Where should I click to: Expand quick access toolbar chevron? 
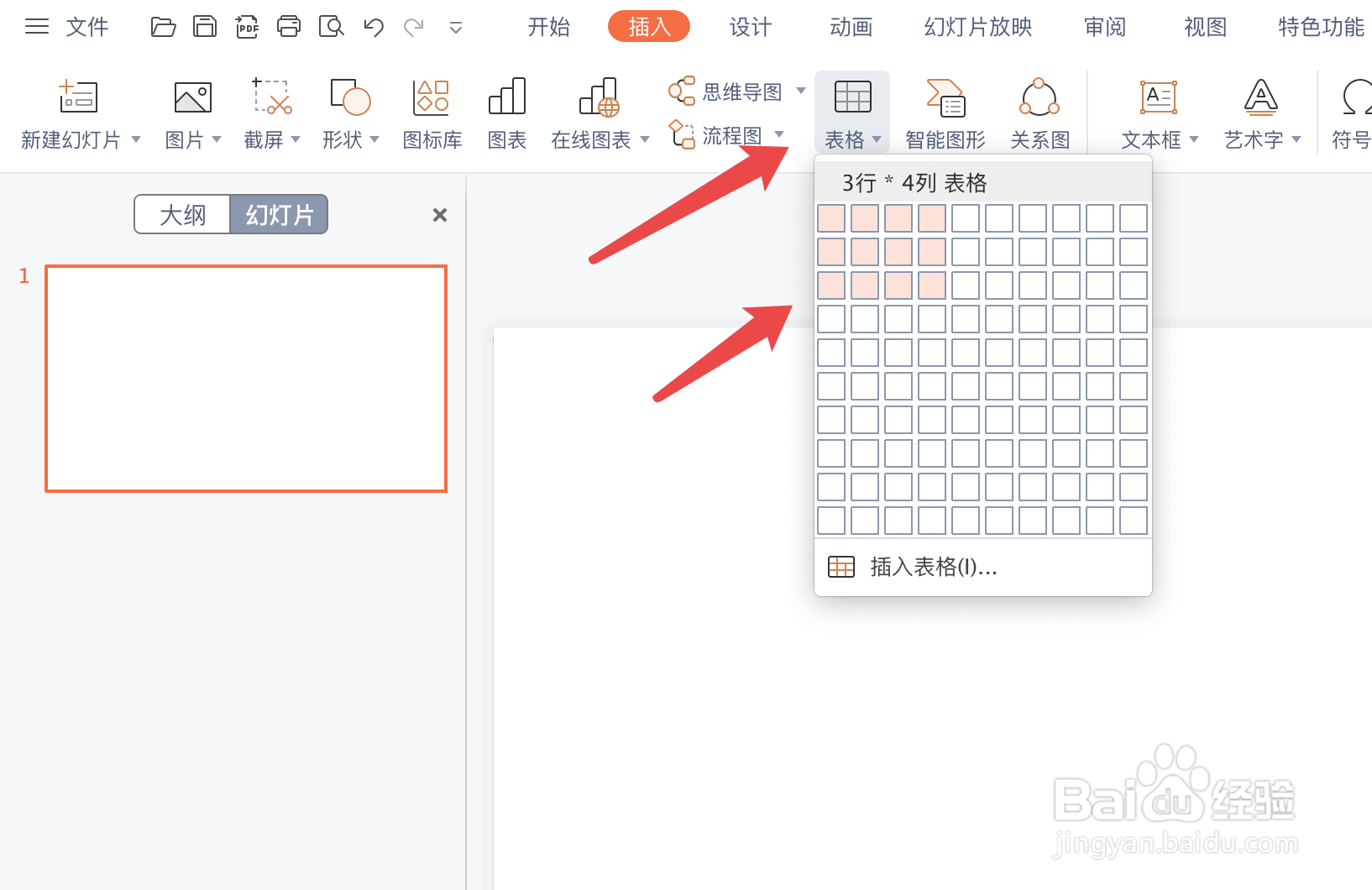pyautogui.click(x=456, y=29)
